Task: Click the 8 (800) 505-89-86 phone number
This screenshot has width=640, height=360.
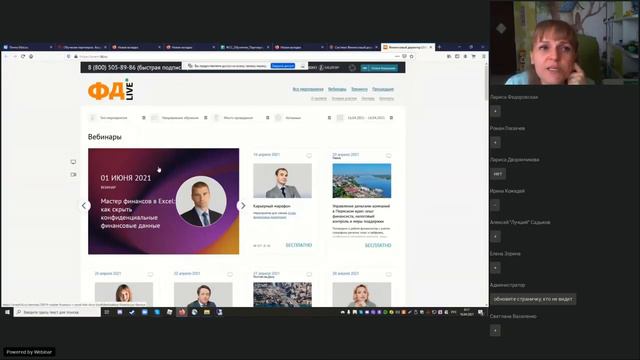Action: (x=111, y=68)
